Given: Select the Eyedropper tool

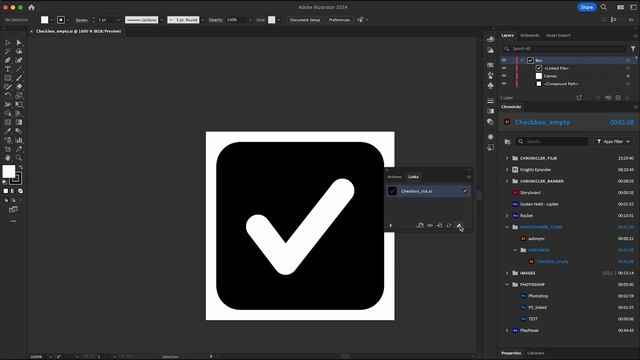Looking at the screenshot, I should pyautogui.click(x=8, y=131).
